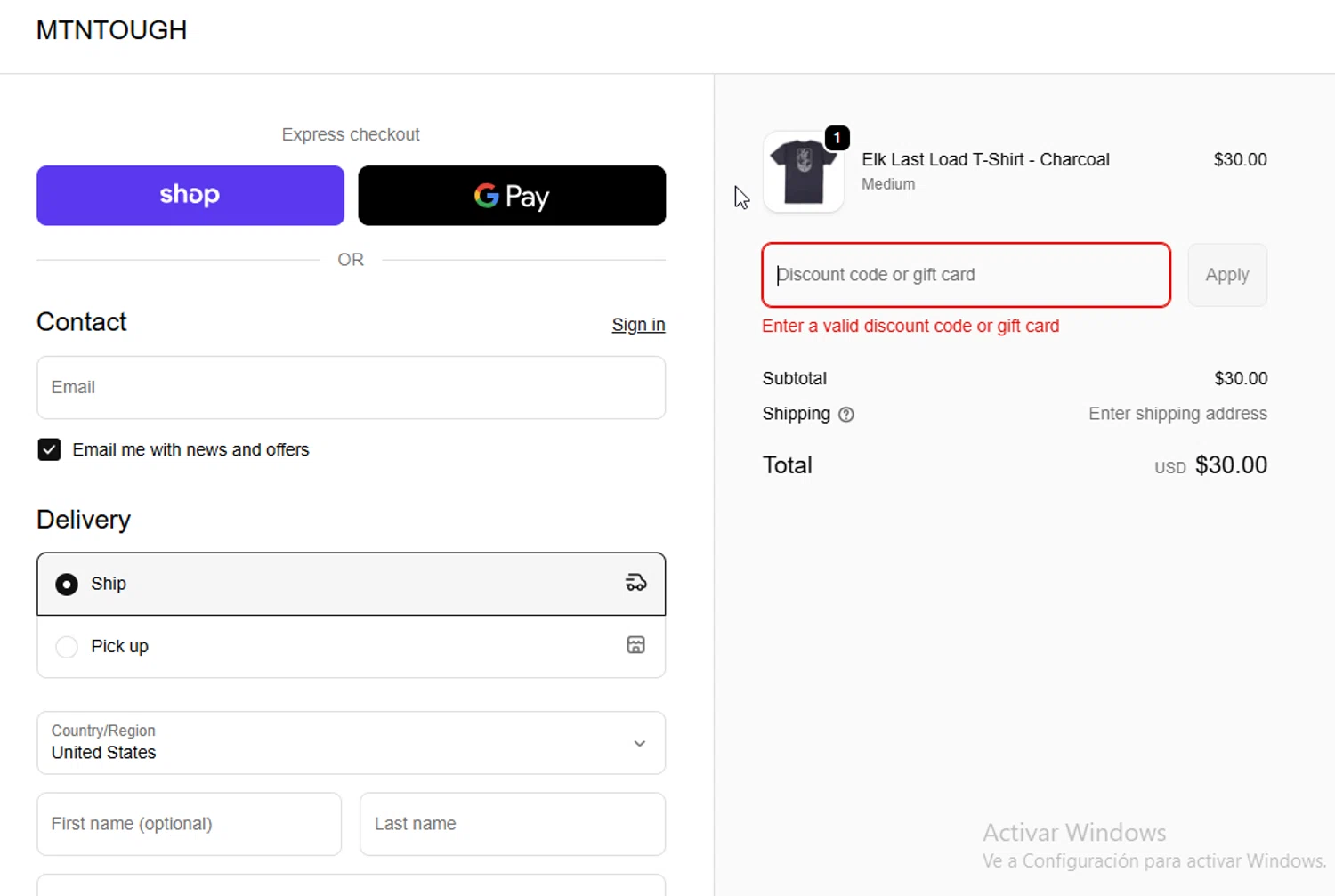The width and height of the screenshot is (1335, 896).
Task: Click the Elk Last Load T-Shirt product title
Action: 985,160
